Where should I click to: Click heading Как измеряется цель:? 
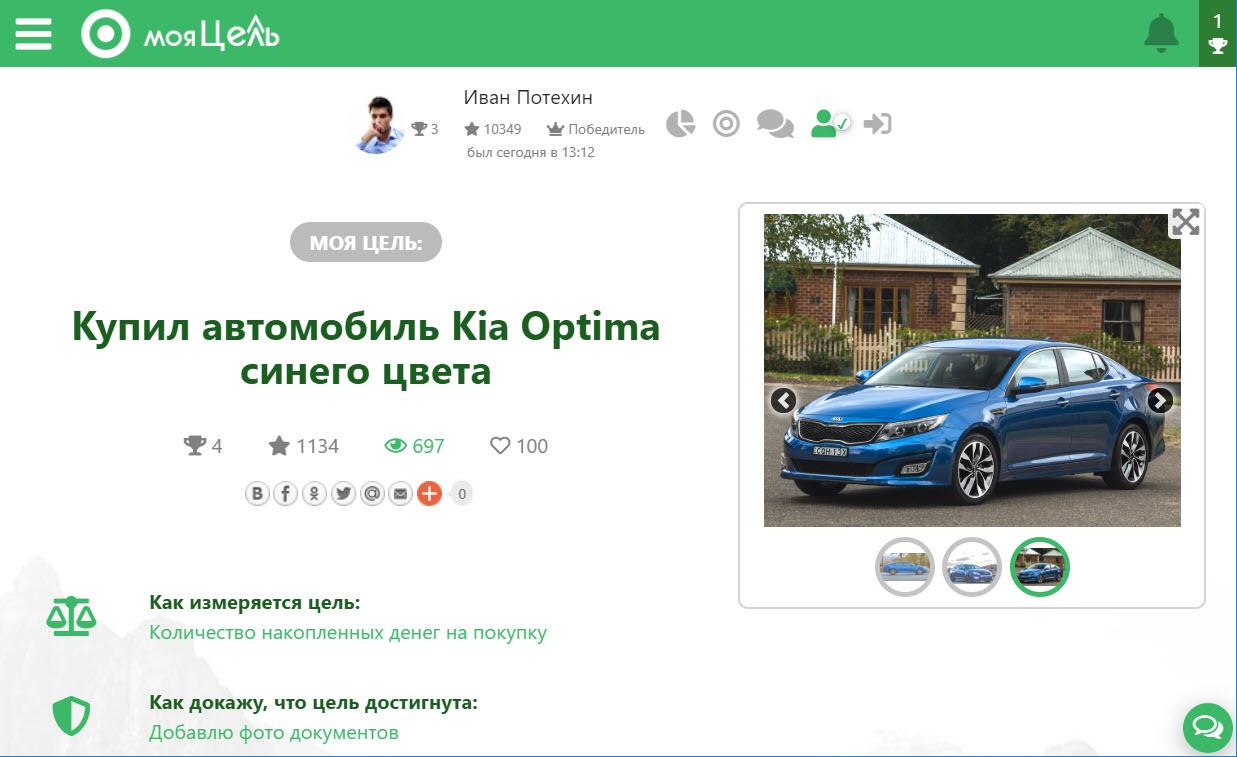coord(255,602)
